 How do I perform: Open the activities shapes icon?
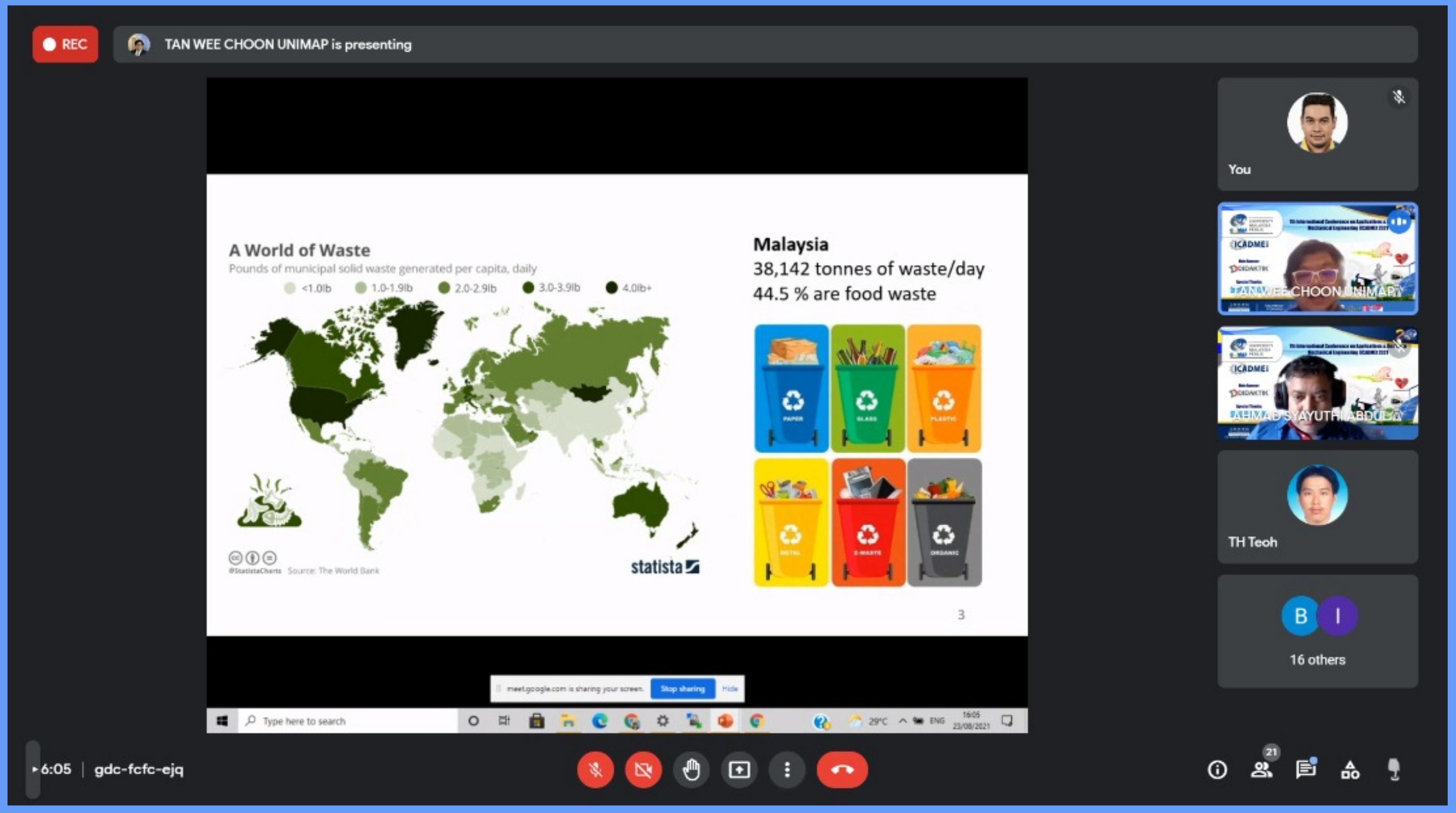1350,770
